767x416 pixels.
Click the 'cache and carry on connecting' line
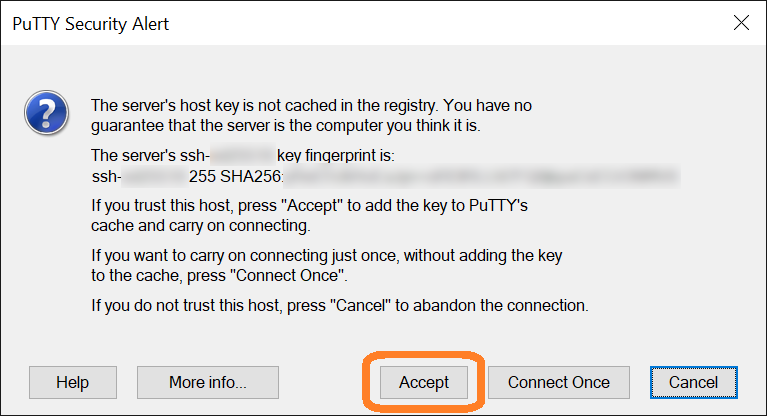pos(201,226)
